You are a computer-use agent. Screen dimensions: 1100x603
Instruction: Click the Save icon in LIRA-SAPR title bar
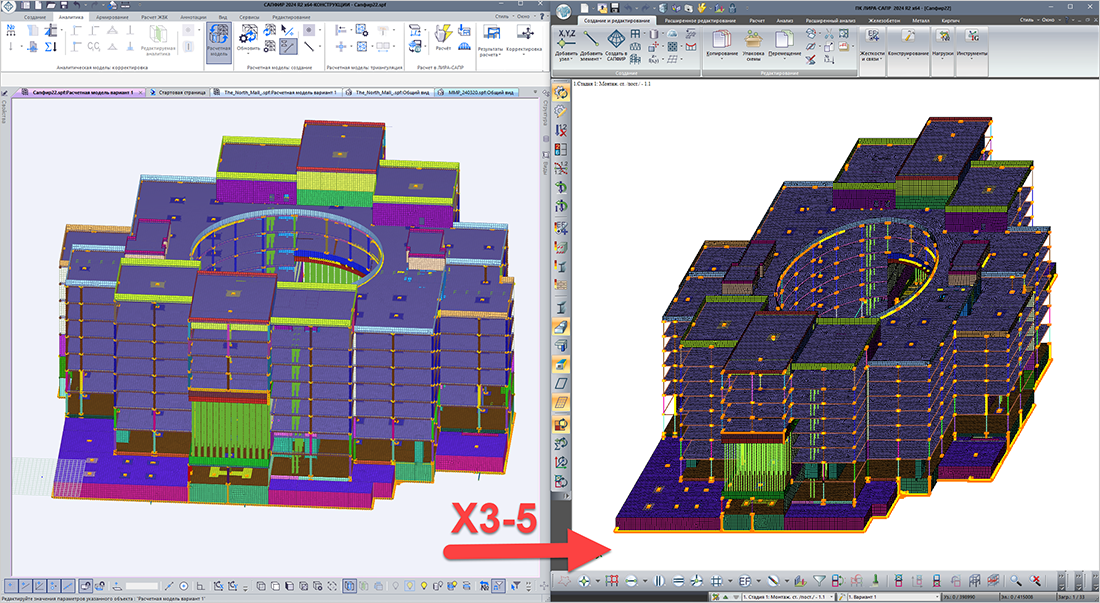pos(615,8)
